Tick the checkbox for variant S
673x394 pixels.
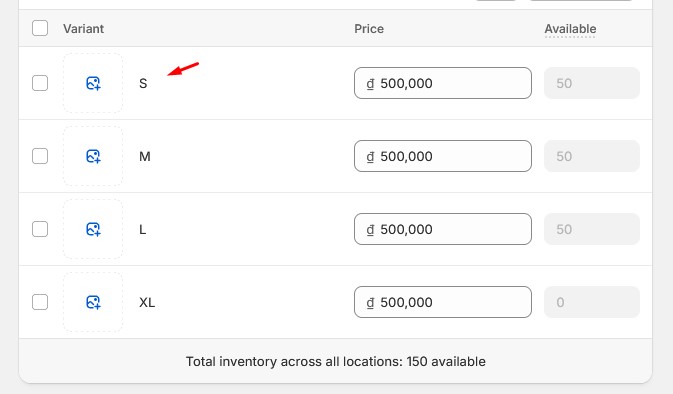(40, 83)
